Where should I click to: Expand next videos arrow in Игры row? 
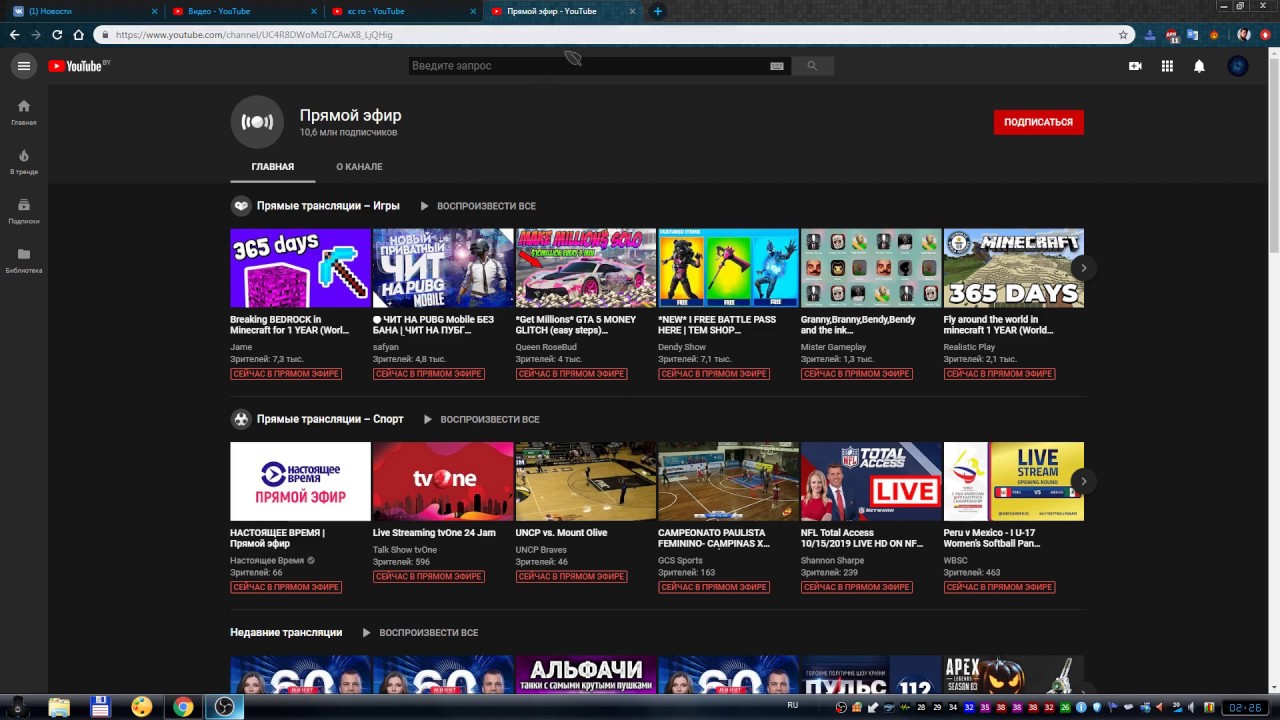coord(1083,268)
